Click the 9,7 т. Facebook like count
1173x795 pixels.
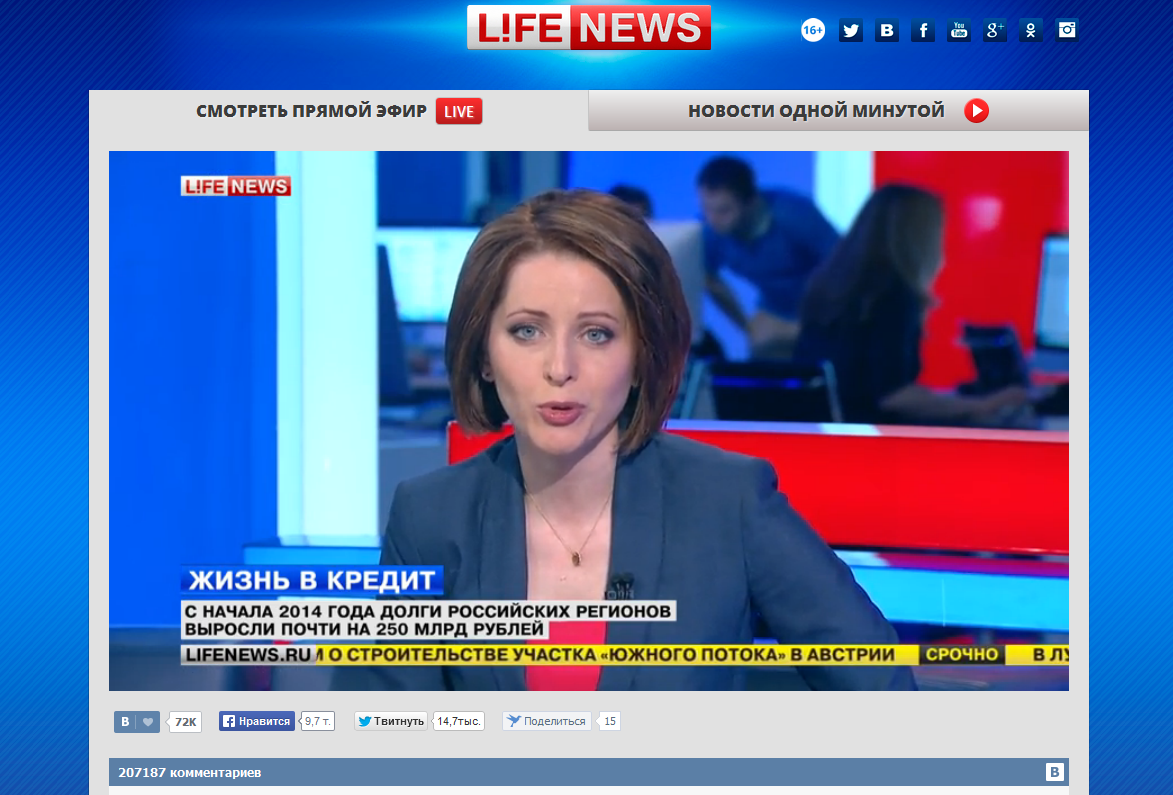[317, 721]
